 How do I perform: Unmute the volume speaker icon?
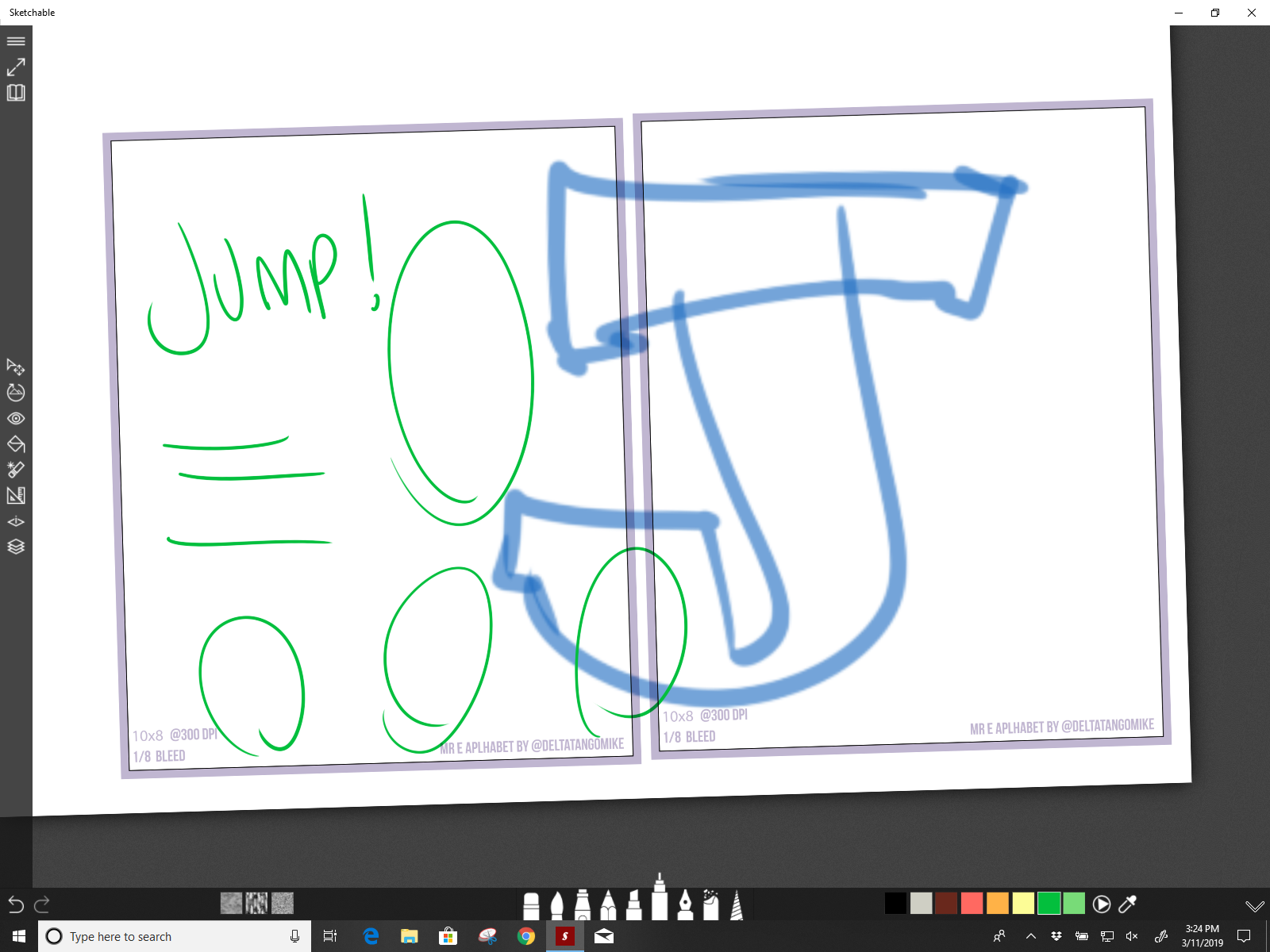[x=1132, y=936]
